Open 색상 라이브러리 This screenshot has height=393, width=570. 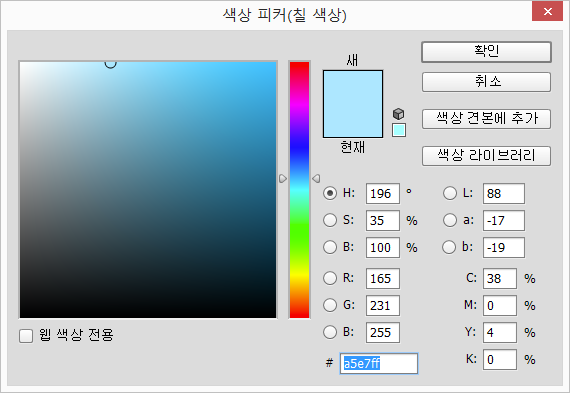486,156
